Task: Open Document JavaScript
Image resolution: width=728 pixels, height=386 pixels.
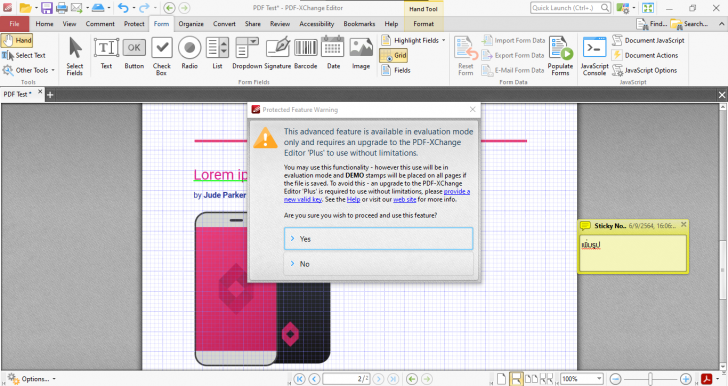Action: (648, 40)
